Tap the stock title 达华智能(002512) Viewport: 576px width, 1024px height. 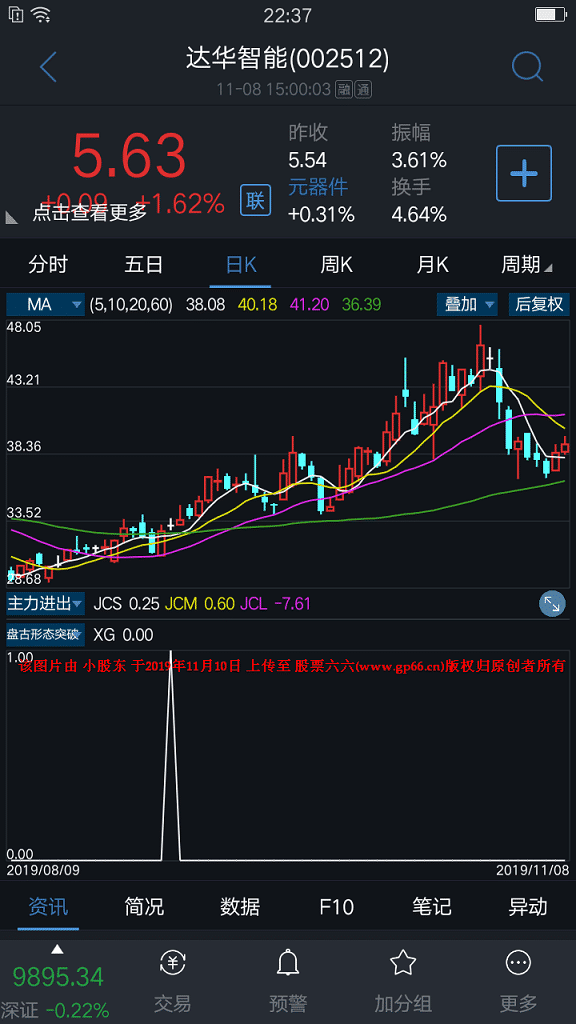288,59
